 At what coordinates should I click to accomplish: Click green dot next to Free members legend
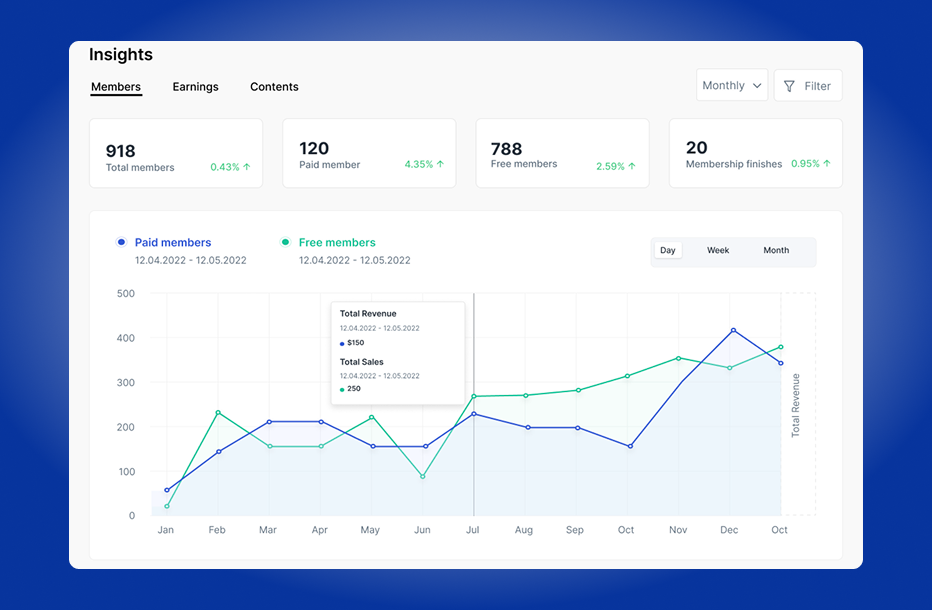pyautogui.click(x=285, y=242)
